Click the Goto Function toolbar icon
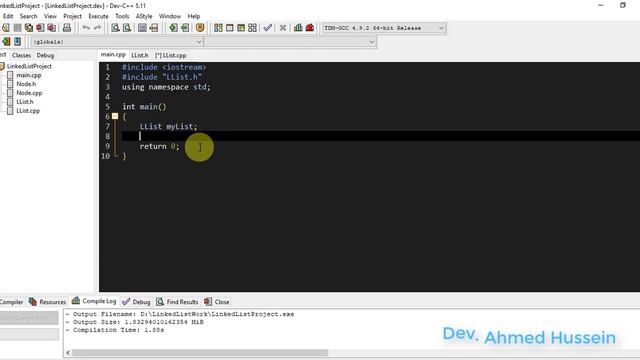The height and width of the screenshot is (360, 640). [142, 28]
